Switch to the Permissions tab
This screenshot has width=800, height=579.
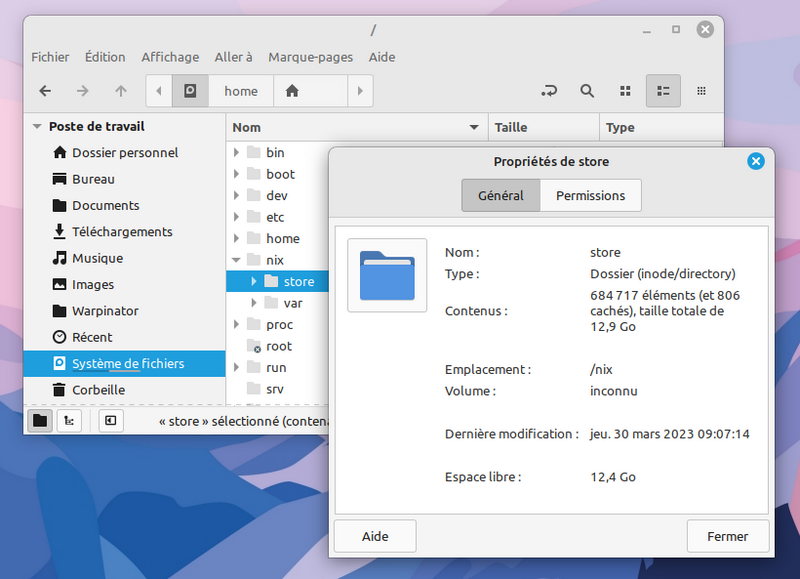tap(590, 196)
